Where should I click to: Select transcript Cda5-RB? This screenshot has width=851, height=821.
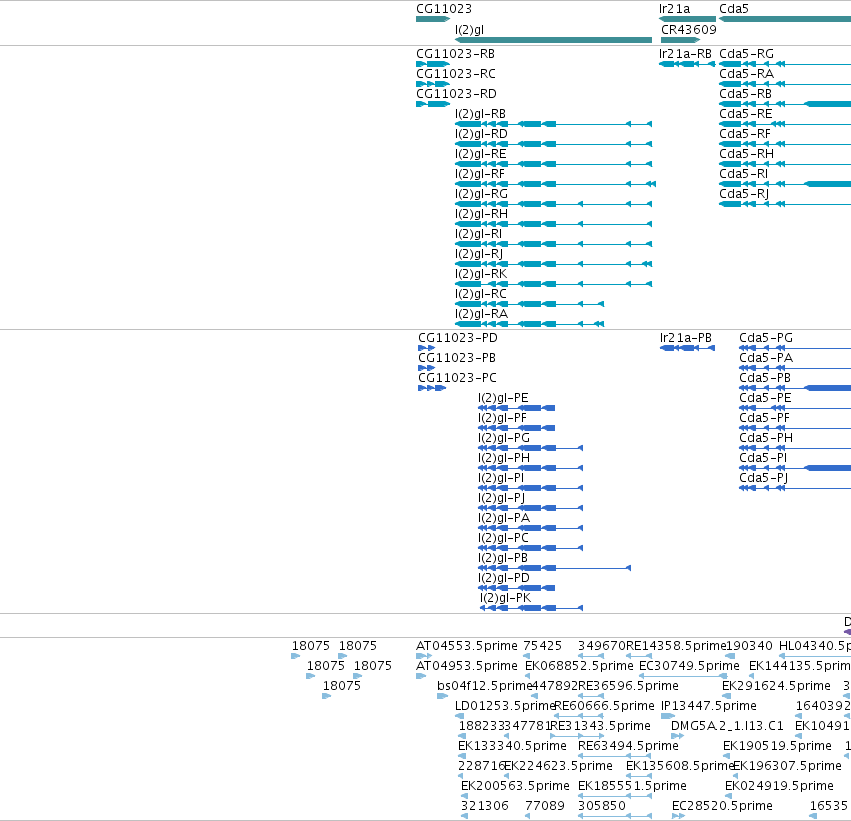(785, 104)
